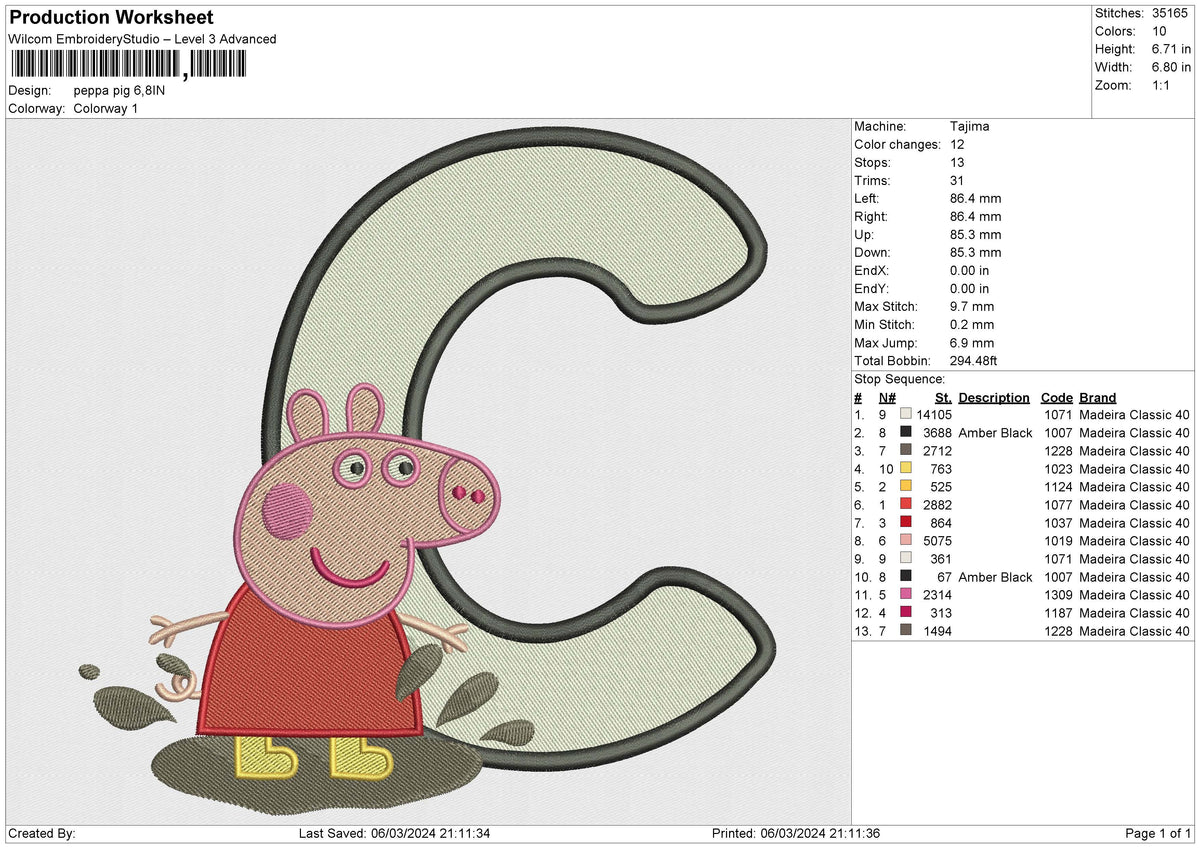Click the Machine value 'Tajima'
Viewport: 1200px width, 848px height.
coord(970,127)
